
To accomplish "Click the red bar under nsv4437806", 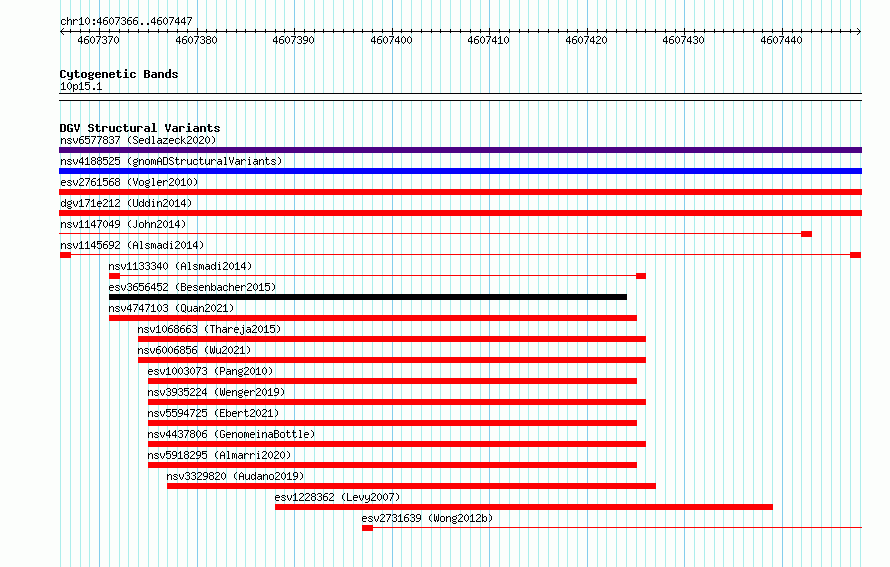I will (x=397, y=444).
